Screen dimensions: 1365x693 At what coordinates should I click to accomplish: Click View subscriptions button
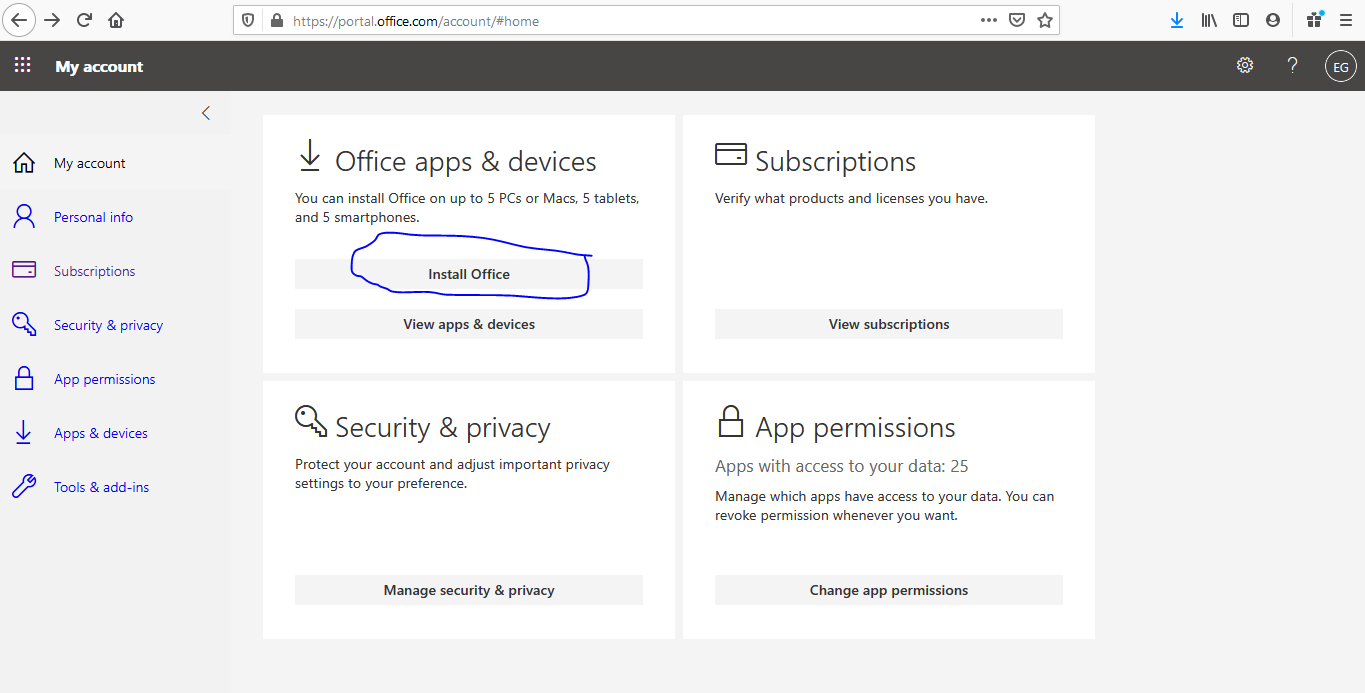point(889,324)
